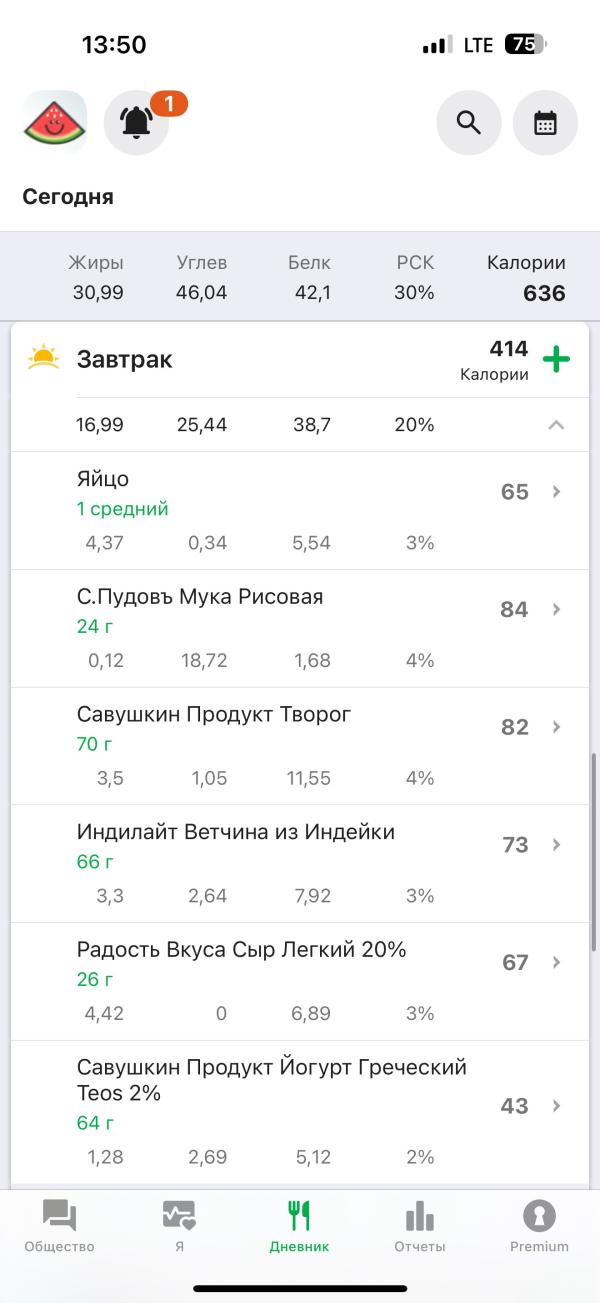
Task: Open chevron for Мука Рисовая entry
Action: point(557,609)
